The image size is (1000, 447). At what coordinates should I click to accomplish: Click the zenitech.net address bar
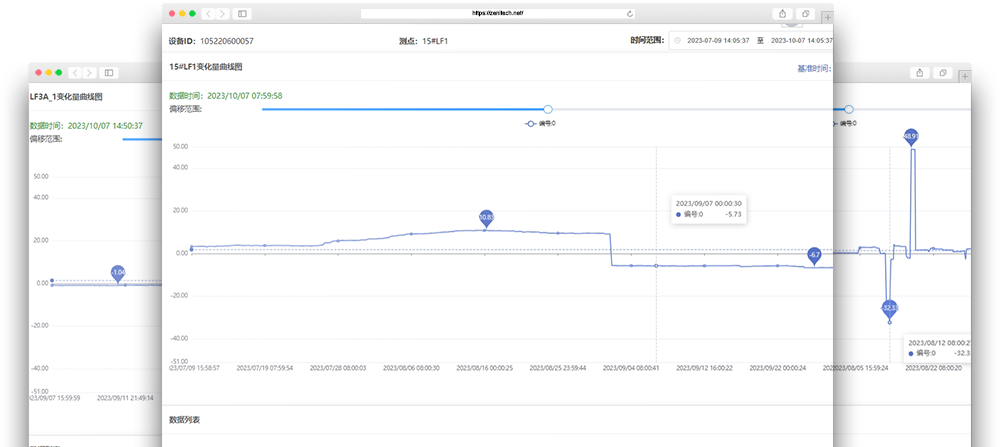[499, 13]
